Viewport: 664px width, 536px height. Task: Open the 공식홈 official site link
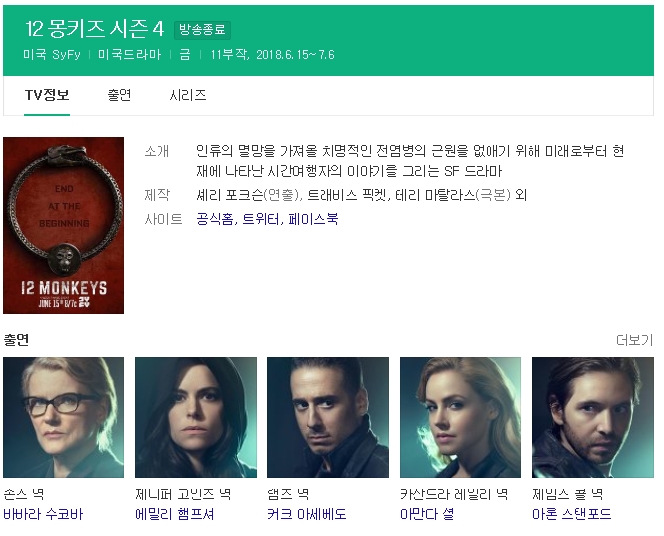pyautogui.click(x=215, y=219)
